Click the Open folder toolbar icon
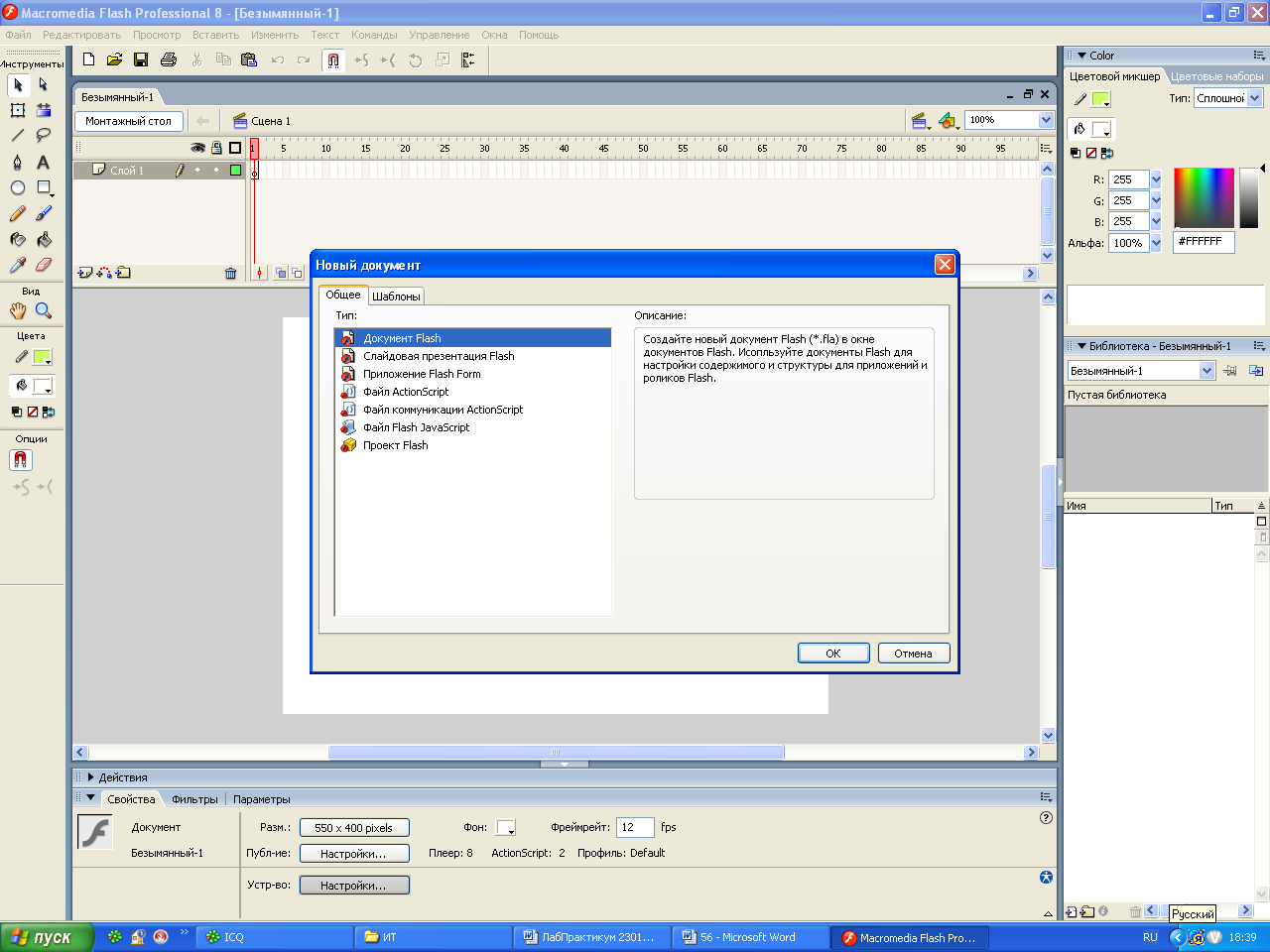The height and width of the screenshot is (952, 1270). pos(114,59)
